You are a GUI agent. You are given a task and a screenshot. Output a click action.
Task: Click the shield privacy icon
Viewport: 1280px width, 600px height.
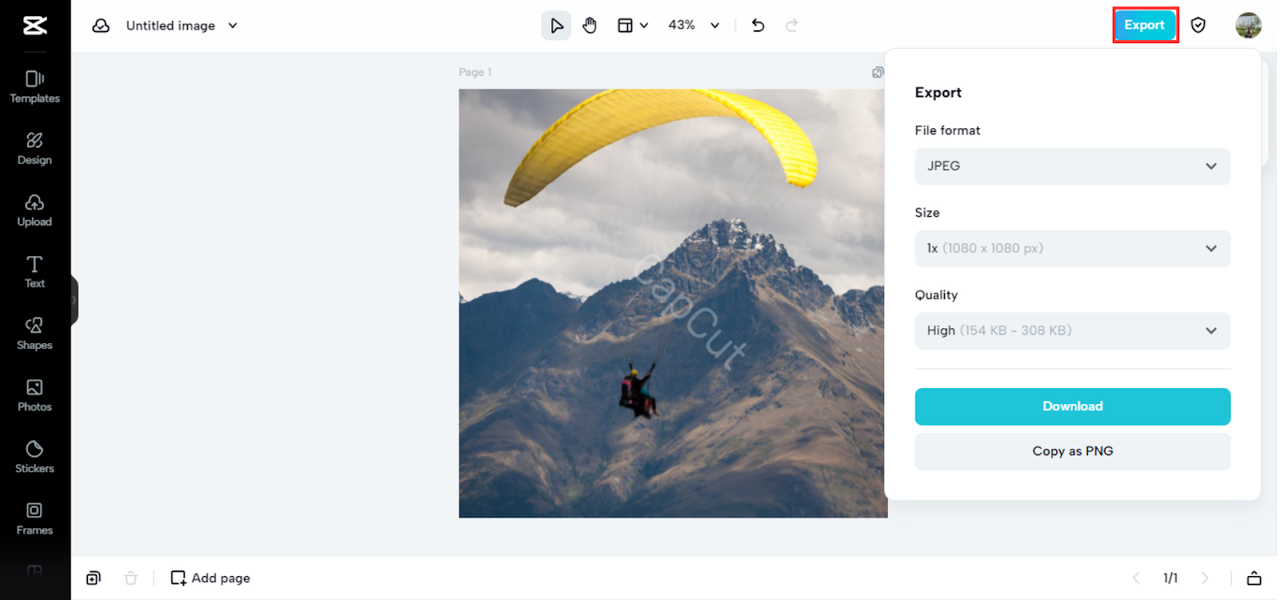1198,26
